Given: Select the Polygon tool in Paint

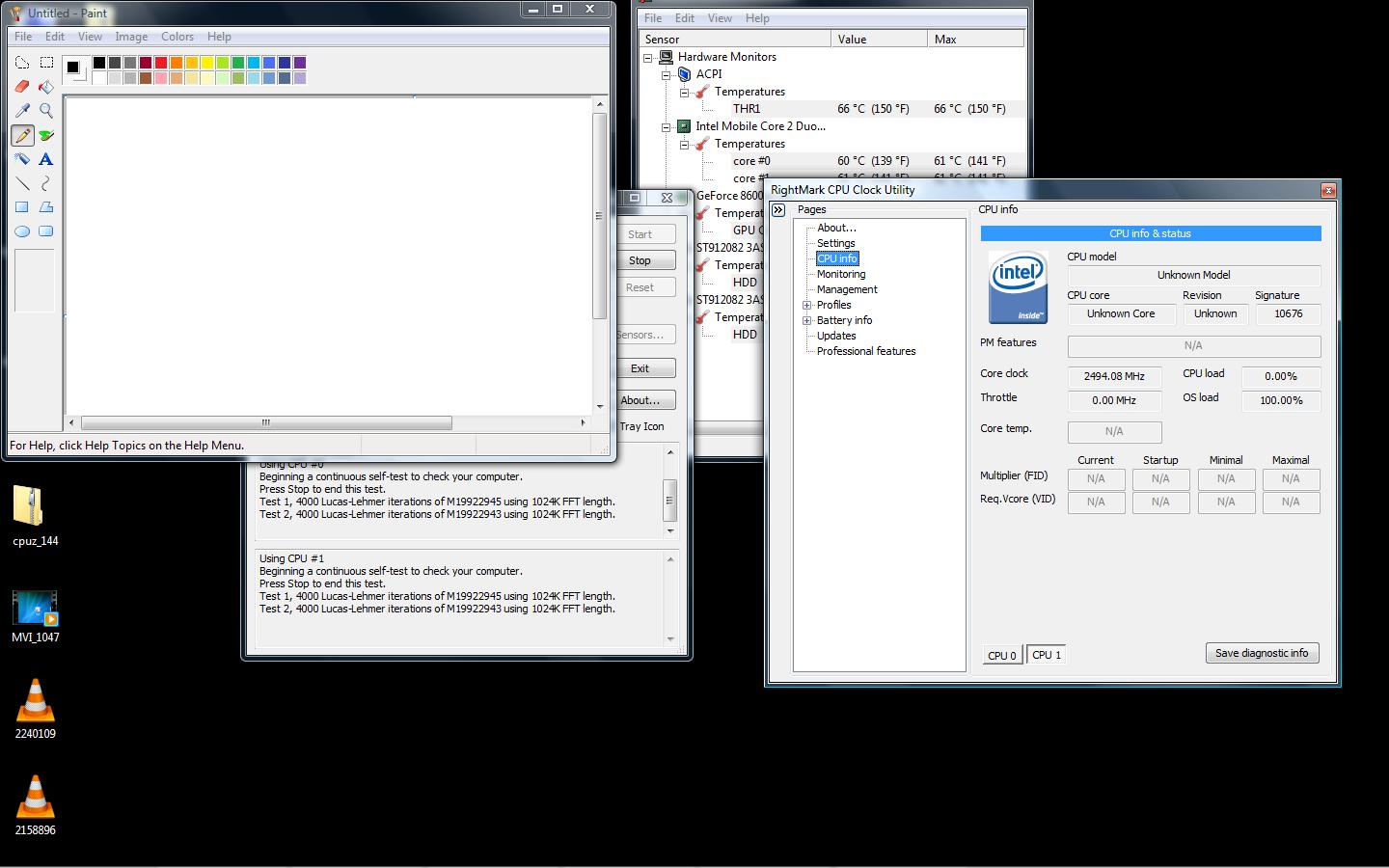Looking at the screenshot, I should coord(46,207).
